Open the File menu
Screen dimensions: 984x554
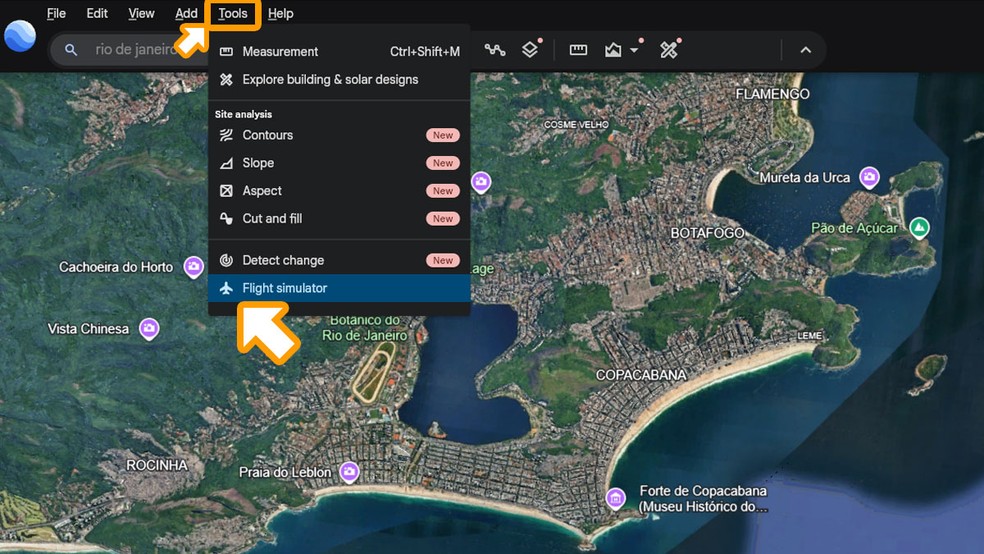(56, 13)
